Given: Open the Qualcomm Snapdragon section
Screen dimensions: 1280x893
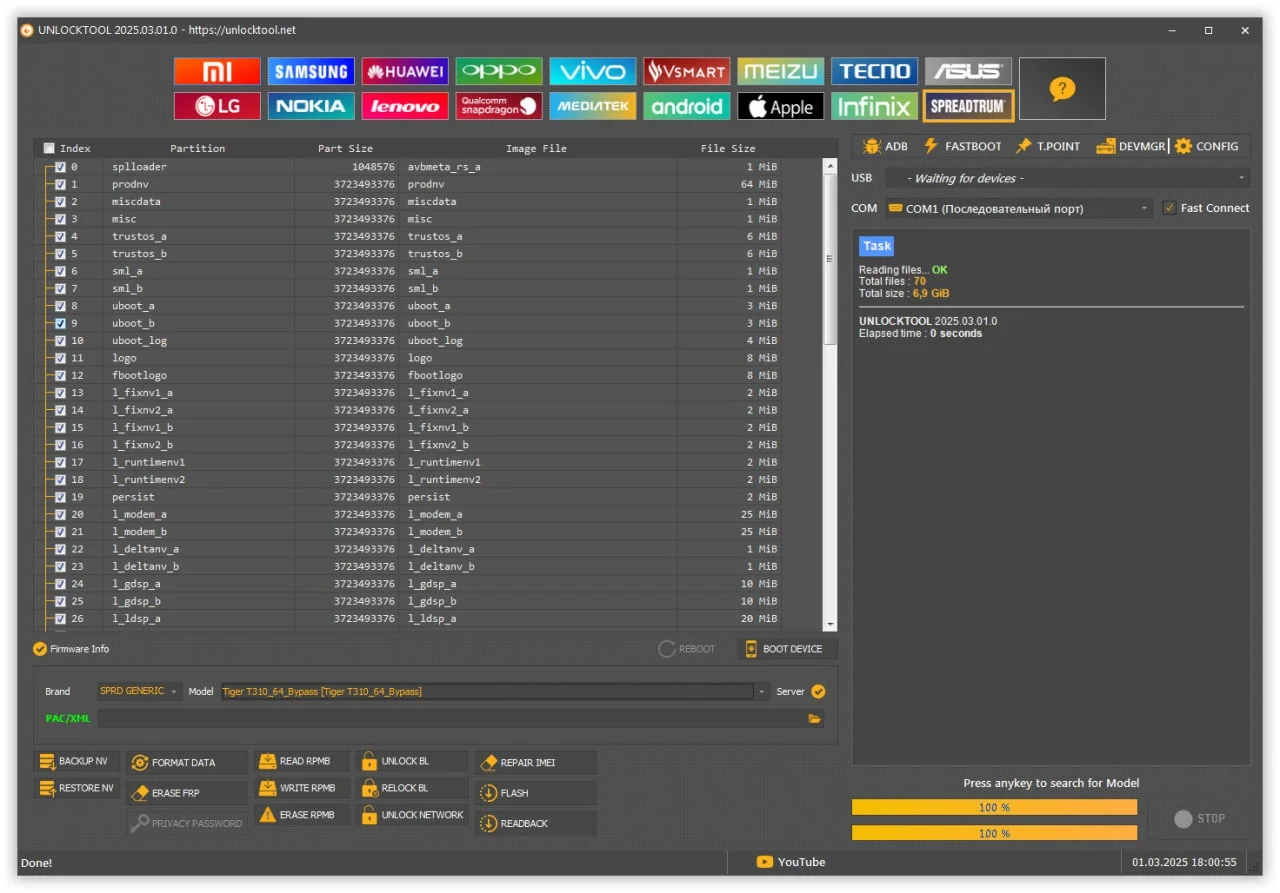Looking at the screenshot, I should 499,106.
